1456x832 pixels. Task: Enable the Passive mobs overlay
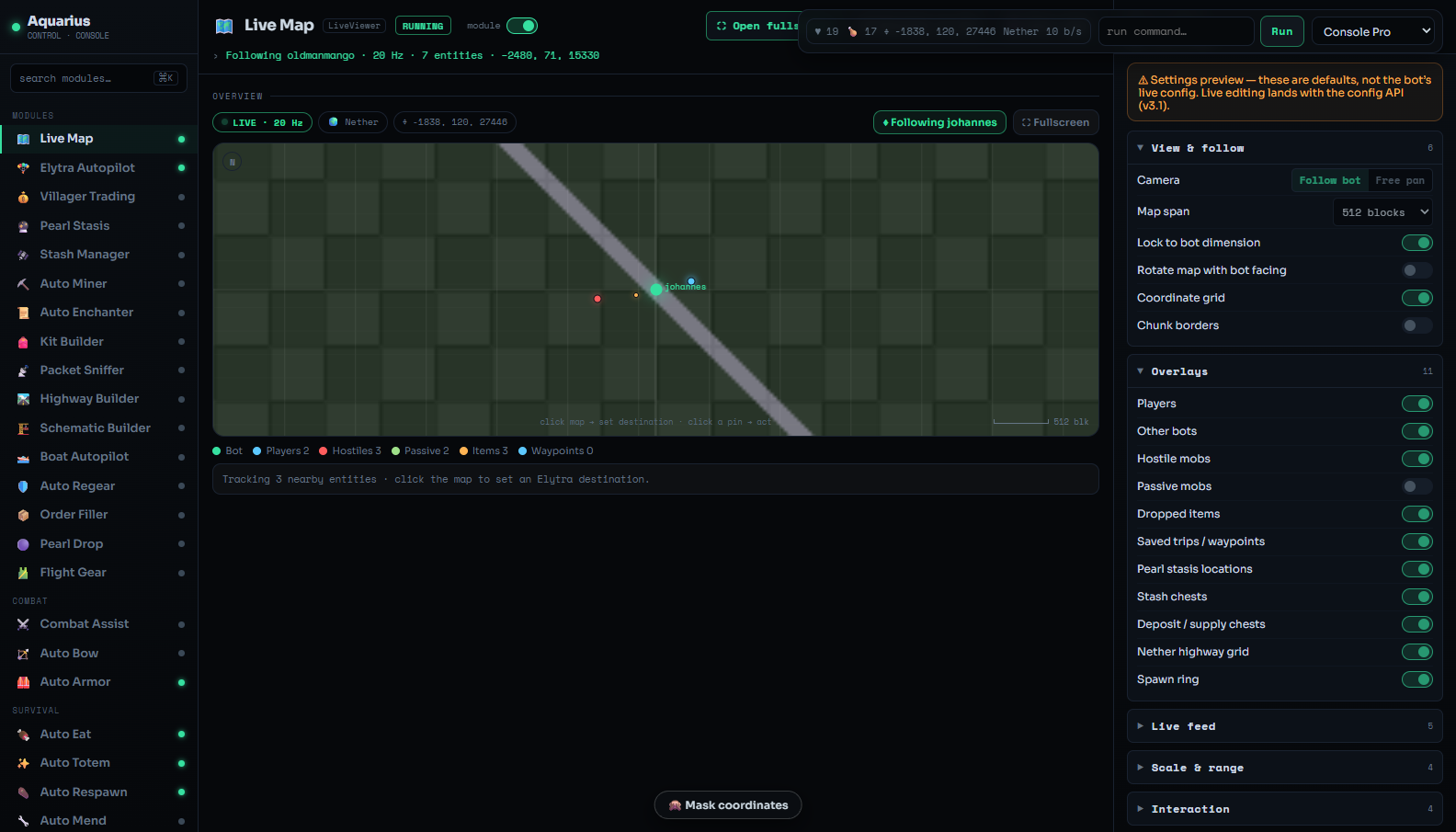pyautogui.click(x=1416, y=486)
